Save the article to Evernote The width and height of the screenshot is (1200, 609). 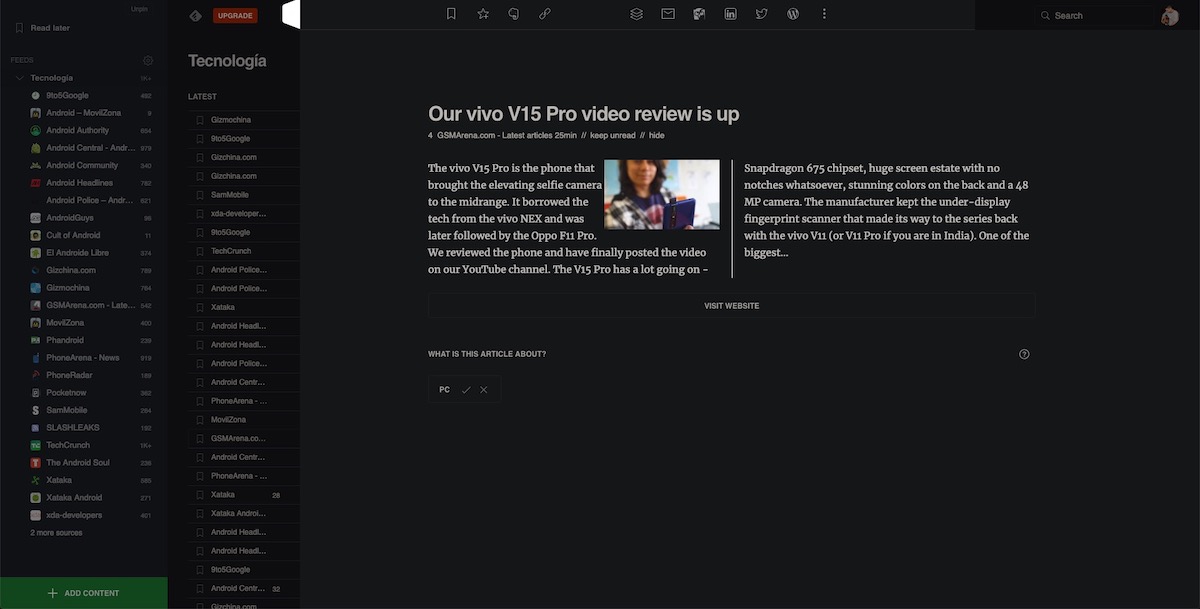point(514,14)
